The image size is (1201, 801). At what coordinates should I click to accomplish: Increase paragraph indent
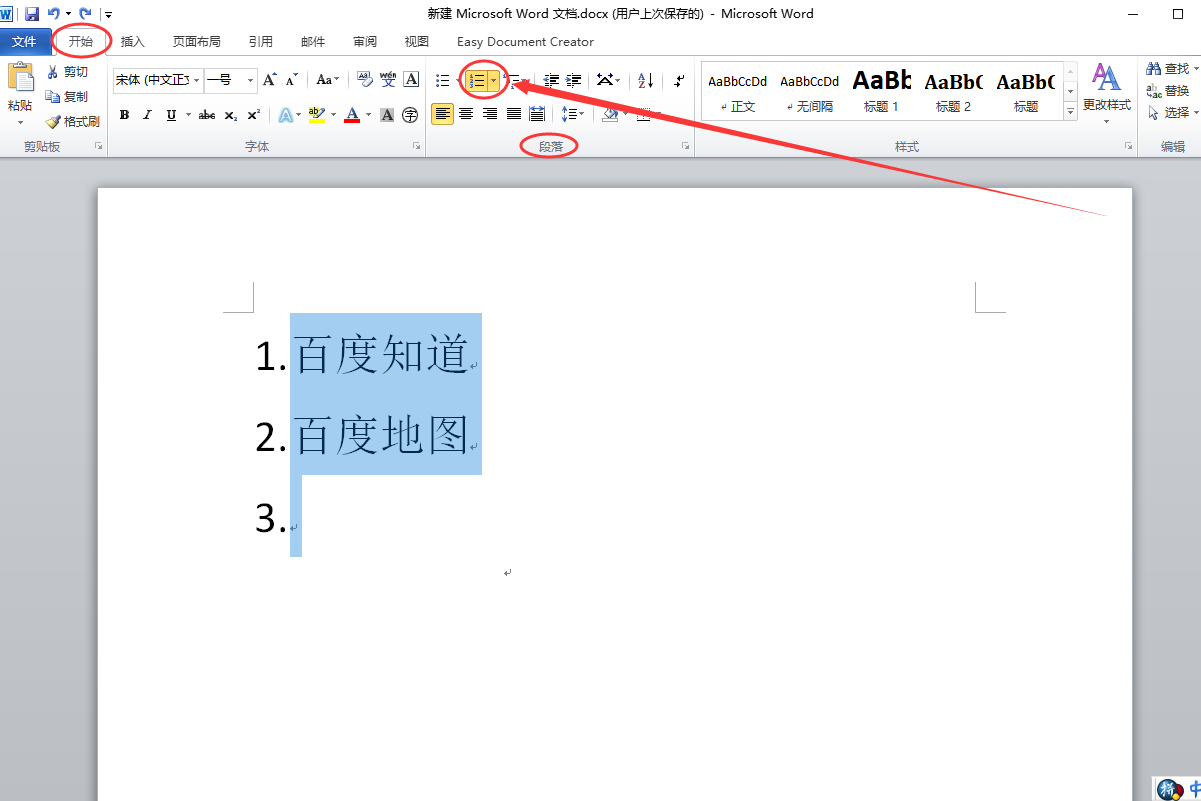573,81
